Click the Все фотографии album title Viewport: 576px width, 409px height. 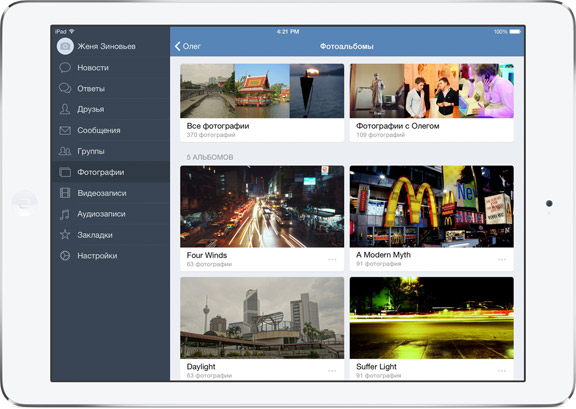tap(218, 126)
